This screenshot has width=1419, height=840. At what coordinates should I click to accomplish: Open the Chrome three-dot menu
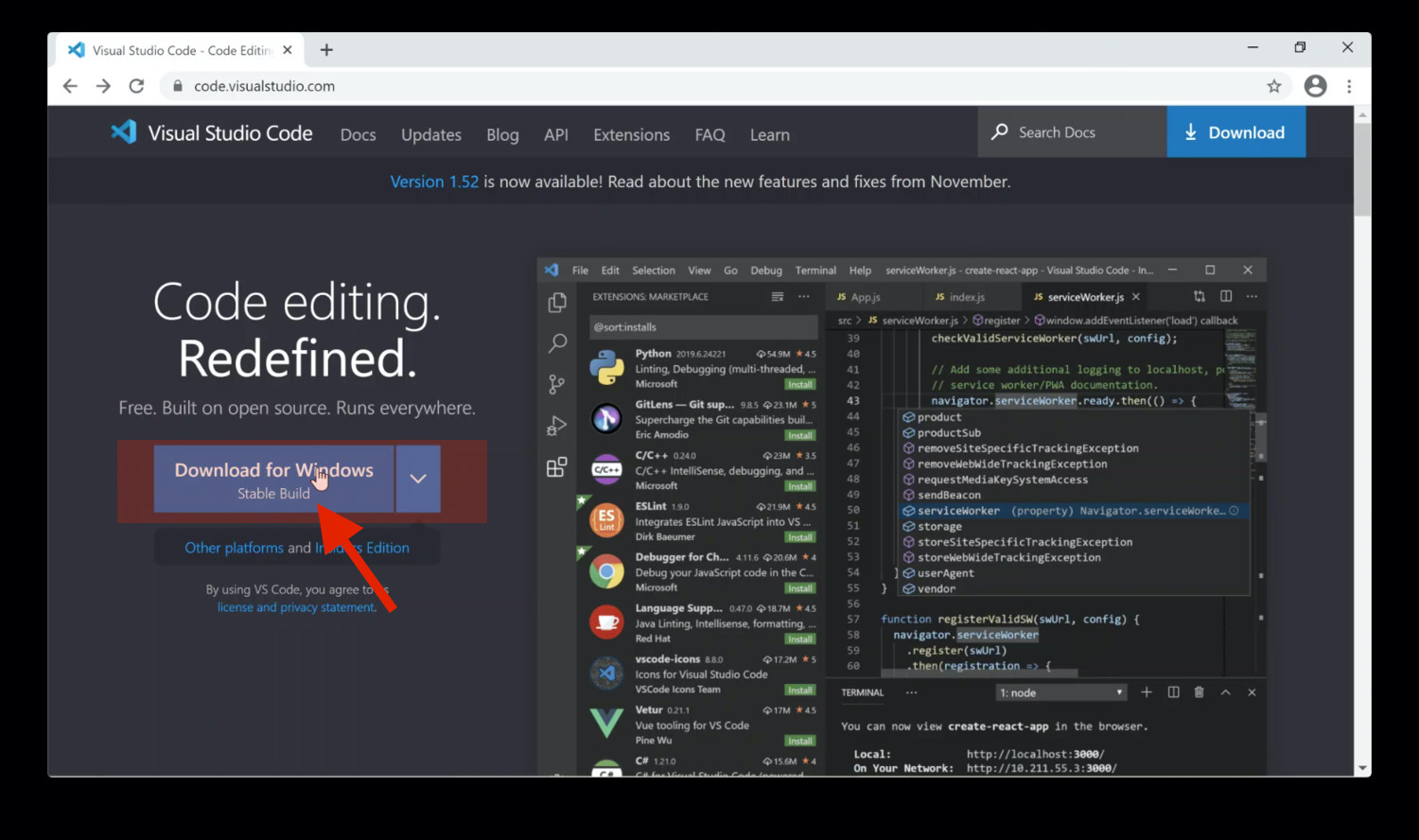1349,86
